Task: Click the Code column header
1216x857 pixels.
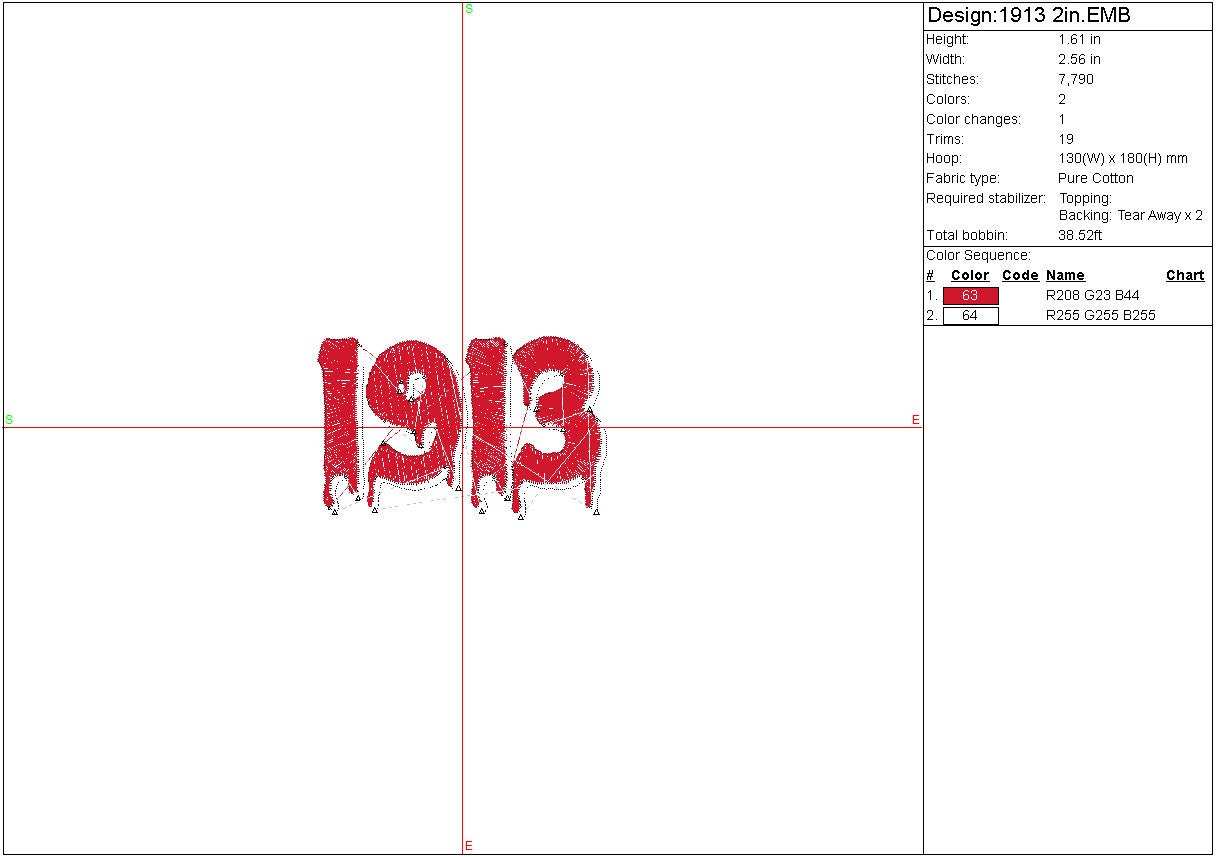Action: [x=1020, y=276]
